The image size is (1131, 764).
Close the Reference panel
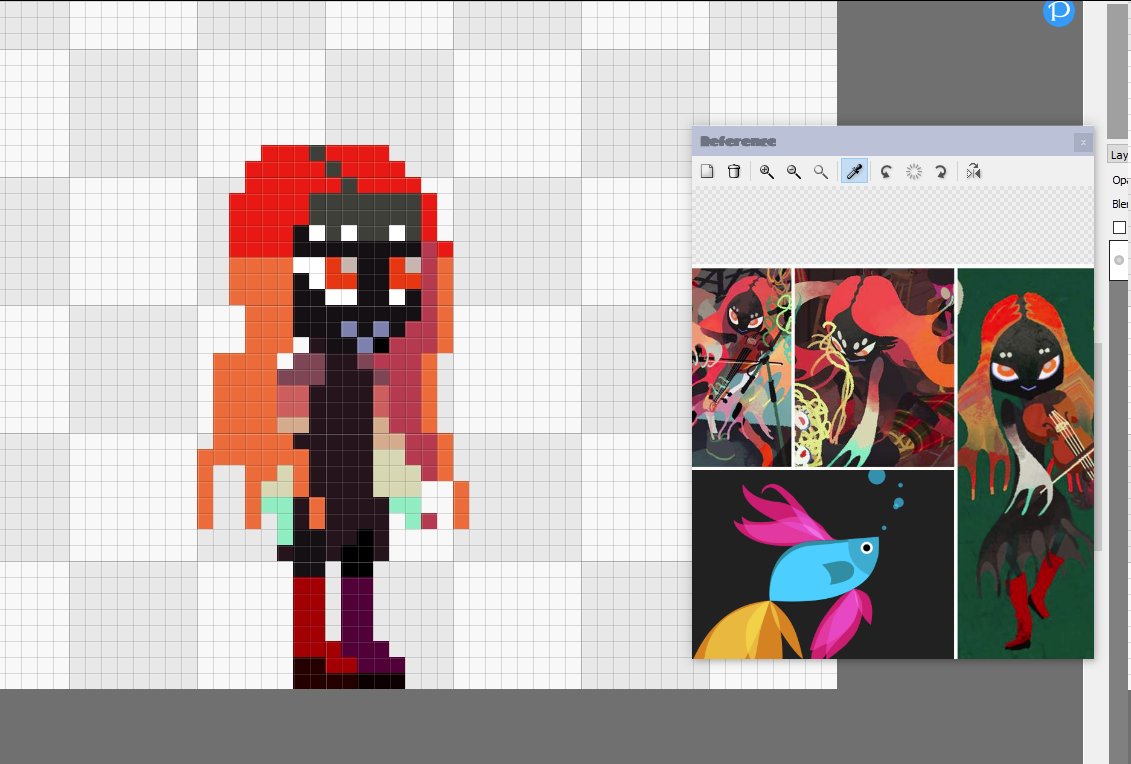pyautogui.click(x=1083, y=142)
